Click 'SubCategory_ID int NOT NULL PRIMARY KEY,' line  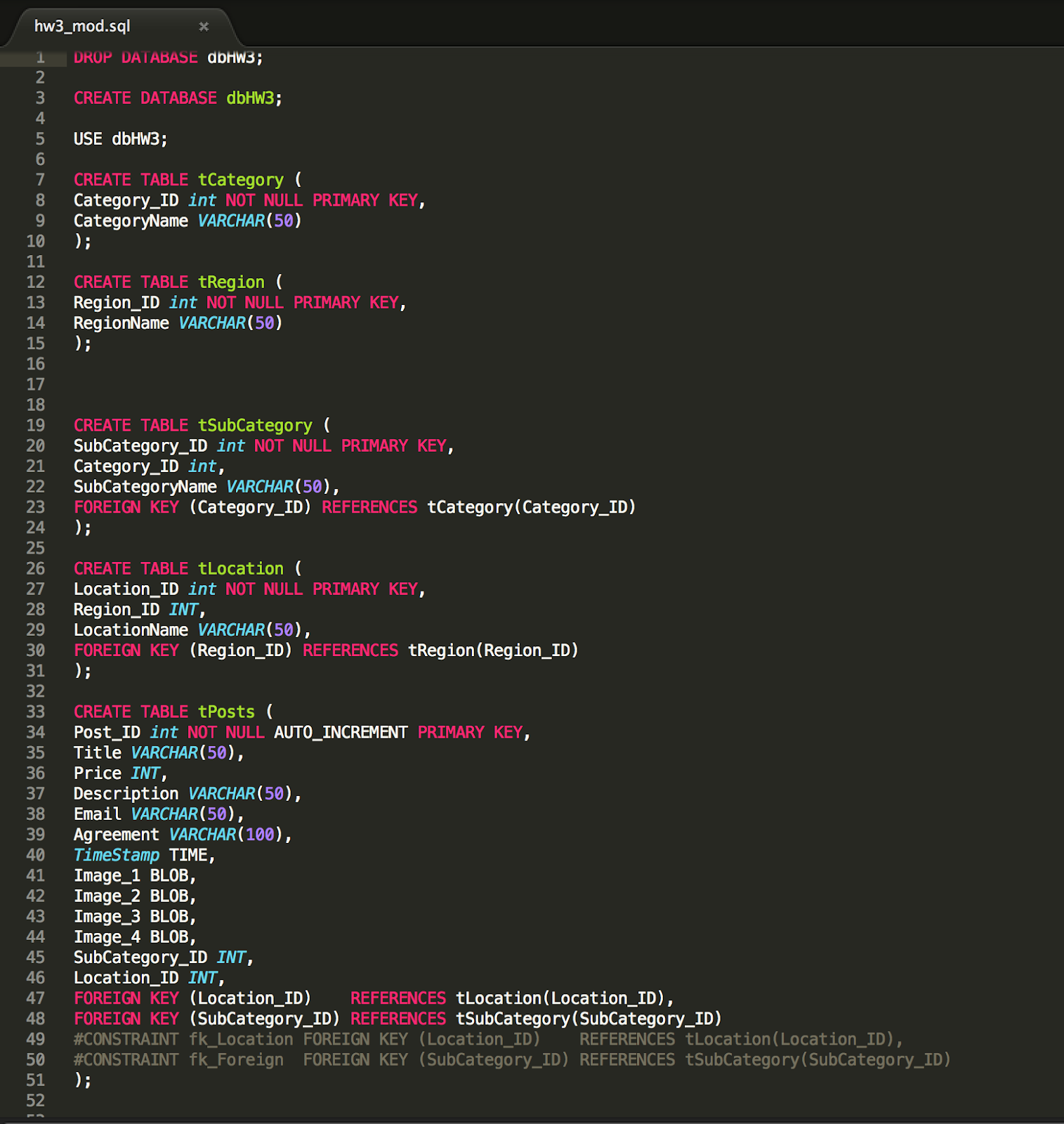tap(264, 446)
